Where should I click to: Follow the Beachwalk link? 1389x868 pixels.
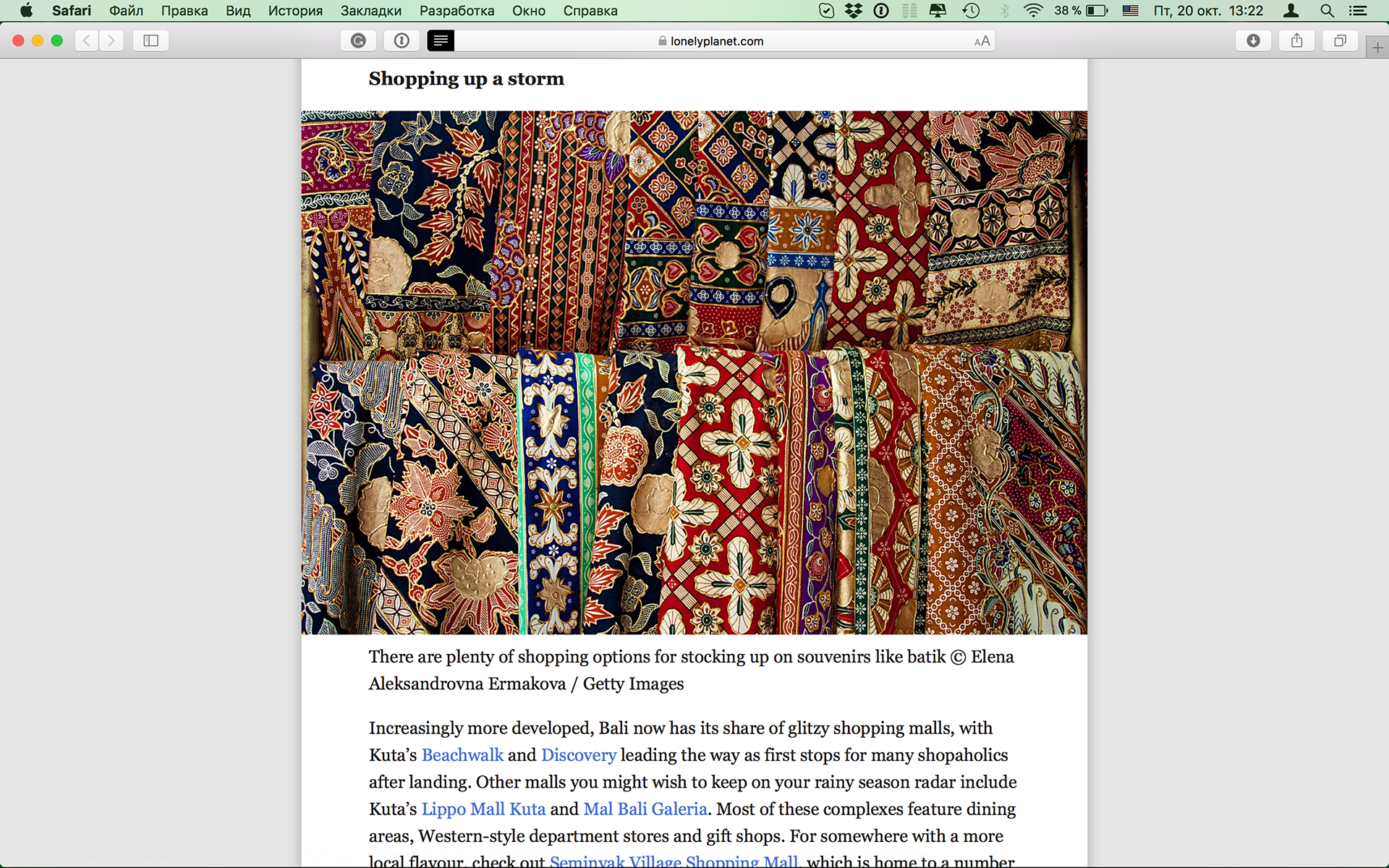coord(462,755)
